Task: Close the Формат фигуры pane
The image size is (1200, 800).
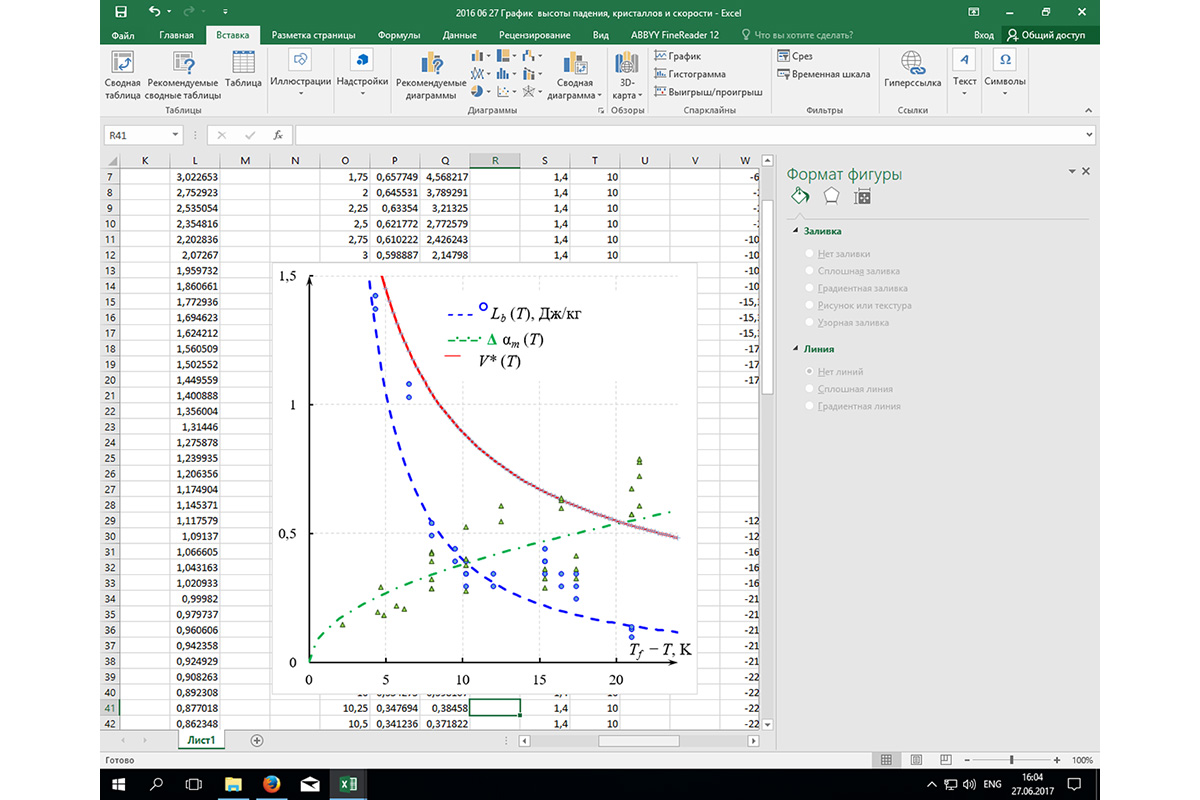Action: 1086,172
